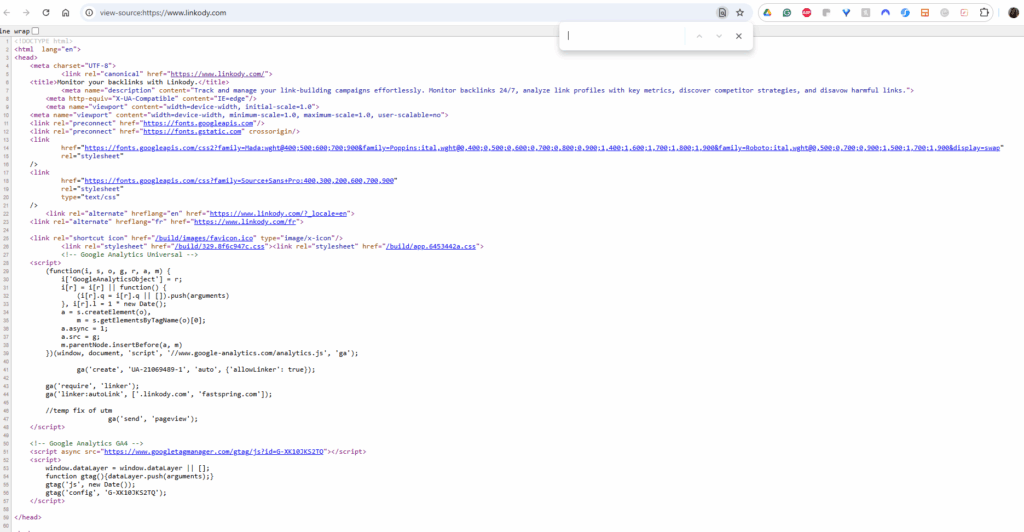Click the <html lang="en"> tag
This screenshot has width=1024, height=532.
coord(47,49)
